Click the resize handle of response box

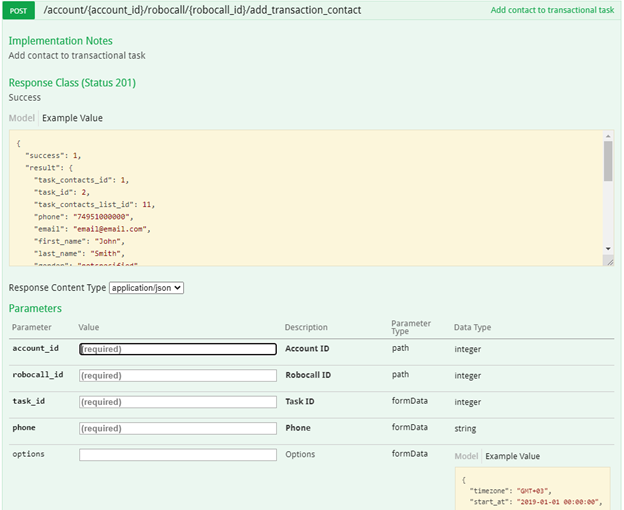click(609, 262)
